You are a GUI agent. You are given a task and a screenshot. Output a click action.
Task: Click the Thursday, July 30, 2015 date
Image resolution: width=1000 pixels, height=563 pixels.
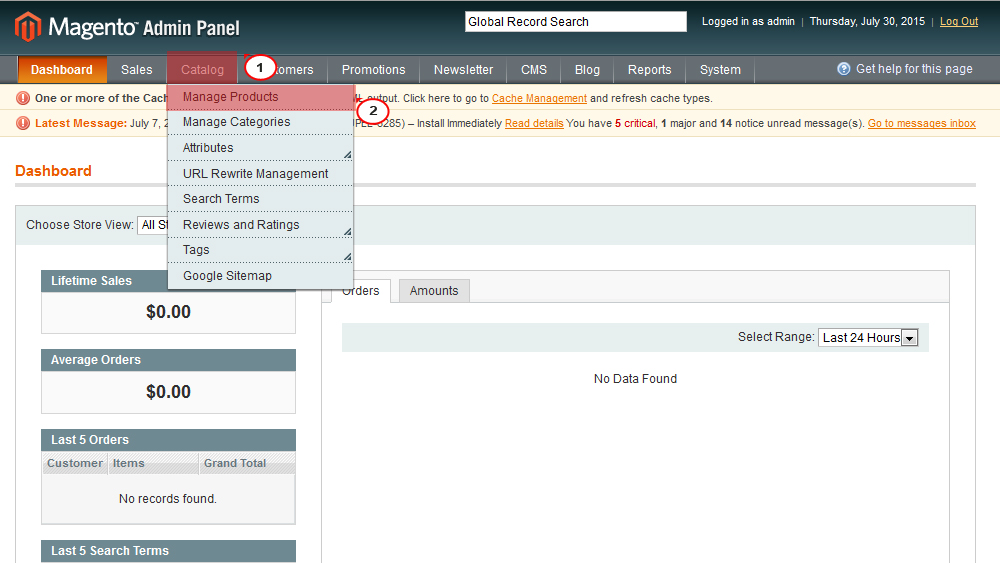pyautogui.click(x=867, y=22)
